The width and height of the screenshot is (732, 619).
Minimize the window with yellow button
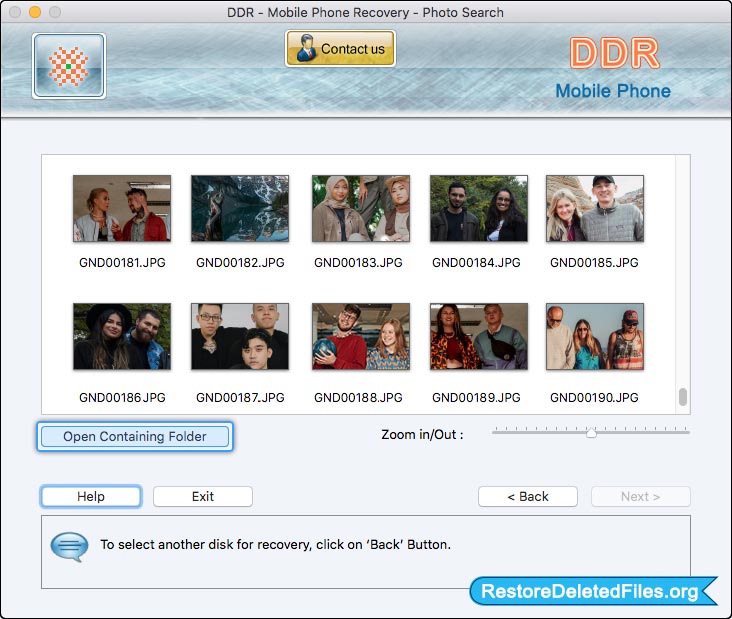tap(35, 12)
